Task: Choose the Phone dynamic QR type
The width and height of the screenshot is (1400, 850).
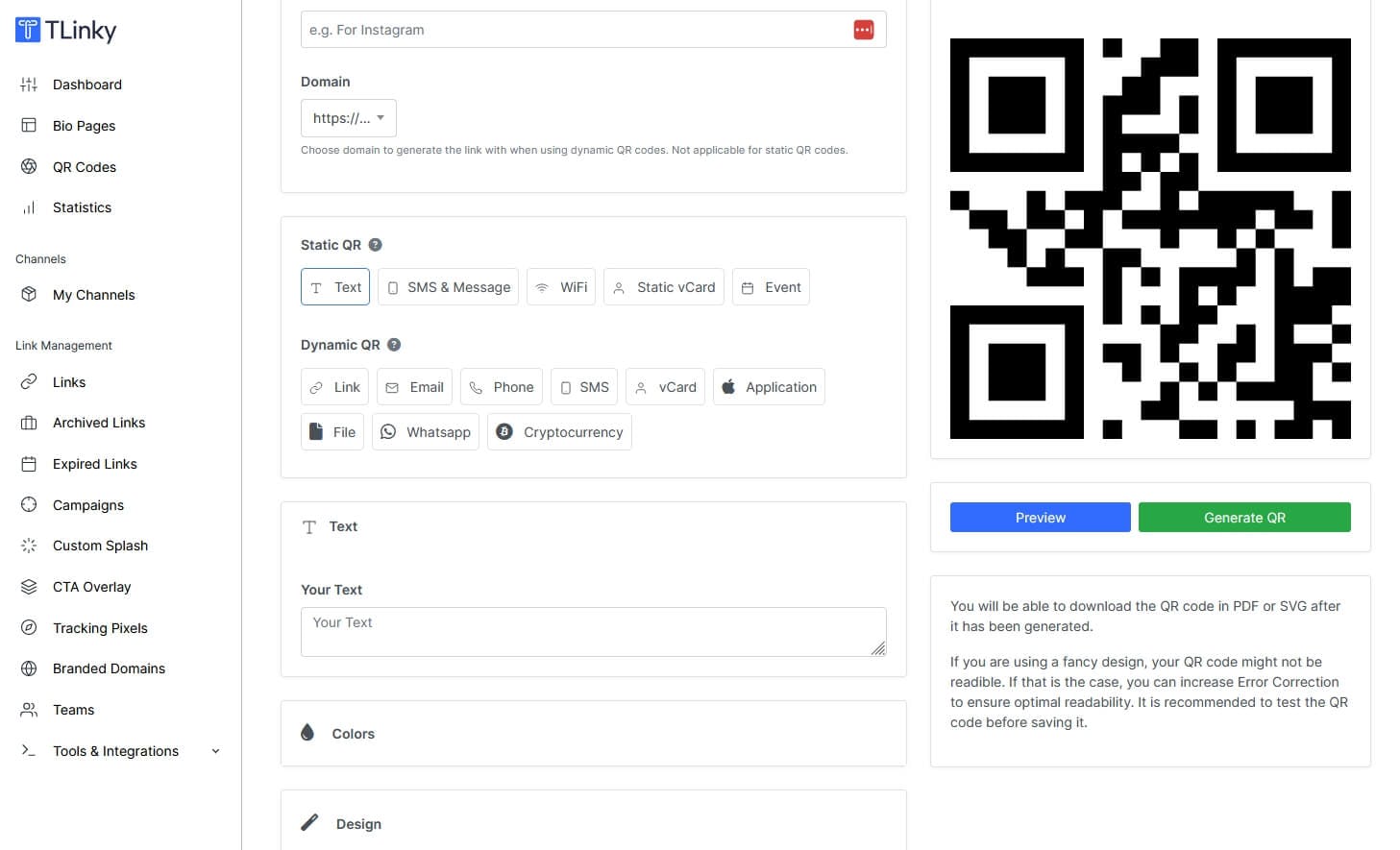Action: [x=502, y=387]
